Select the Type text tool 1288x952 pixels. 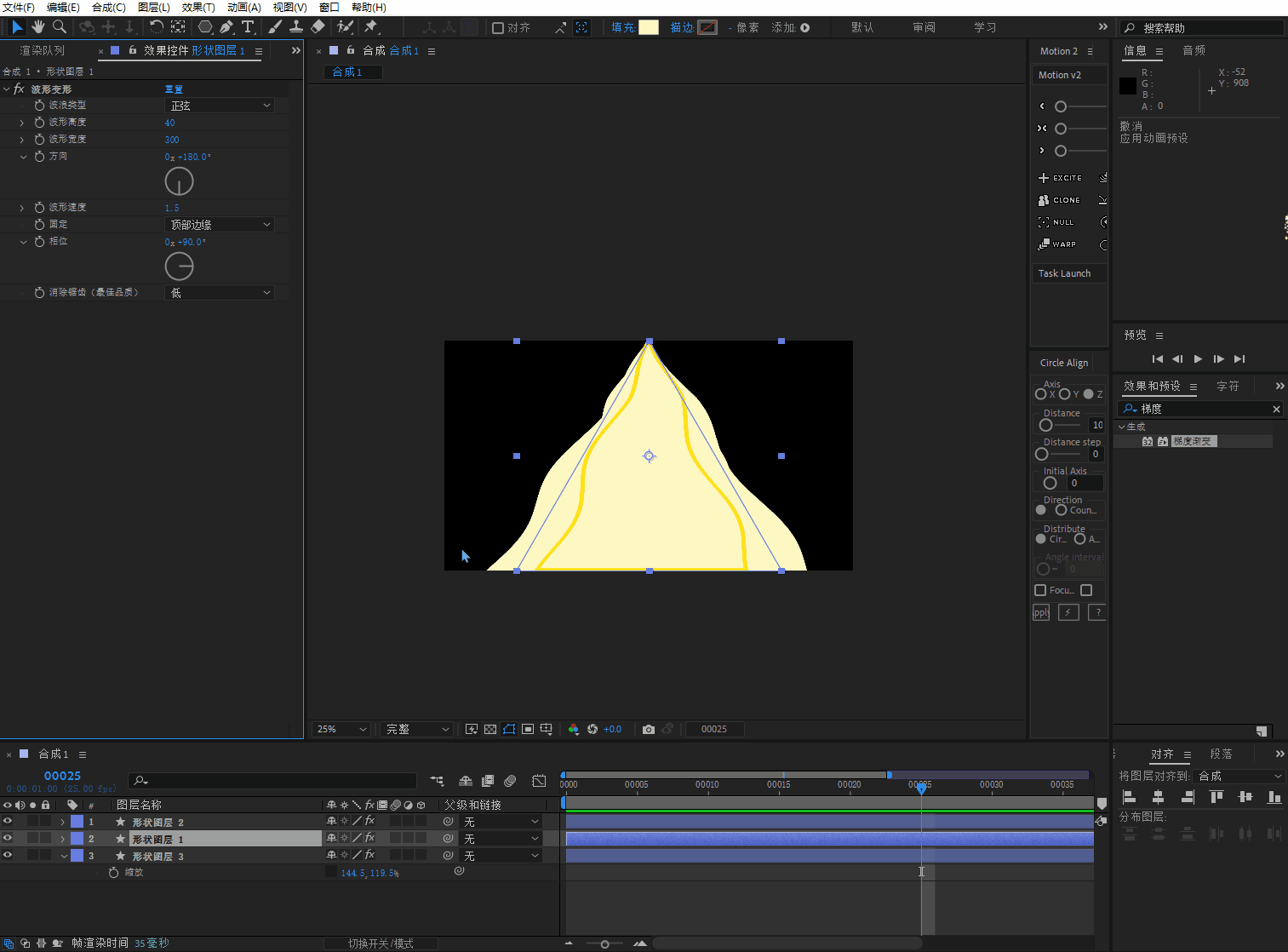click(x=248, y=27)
